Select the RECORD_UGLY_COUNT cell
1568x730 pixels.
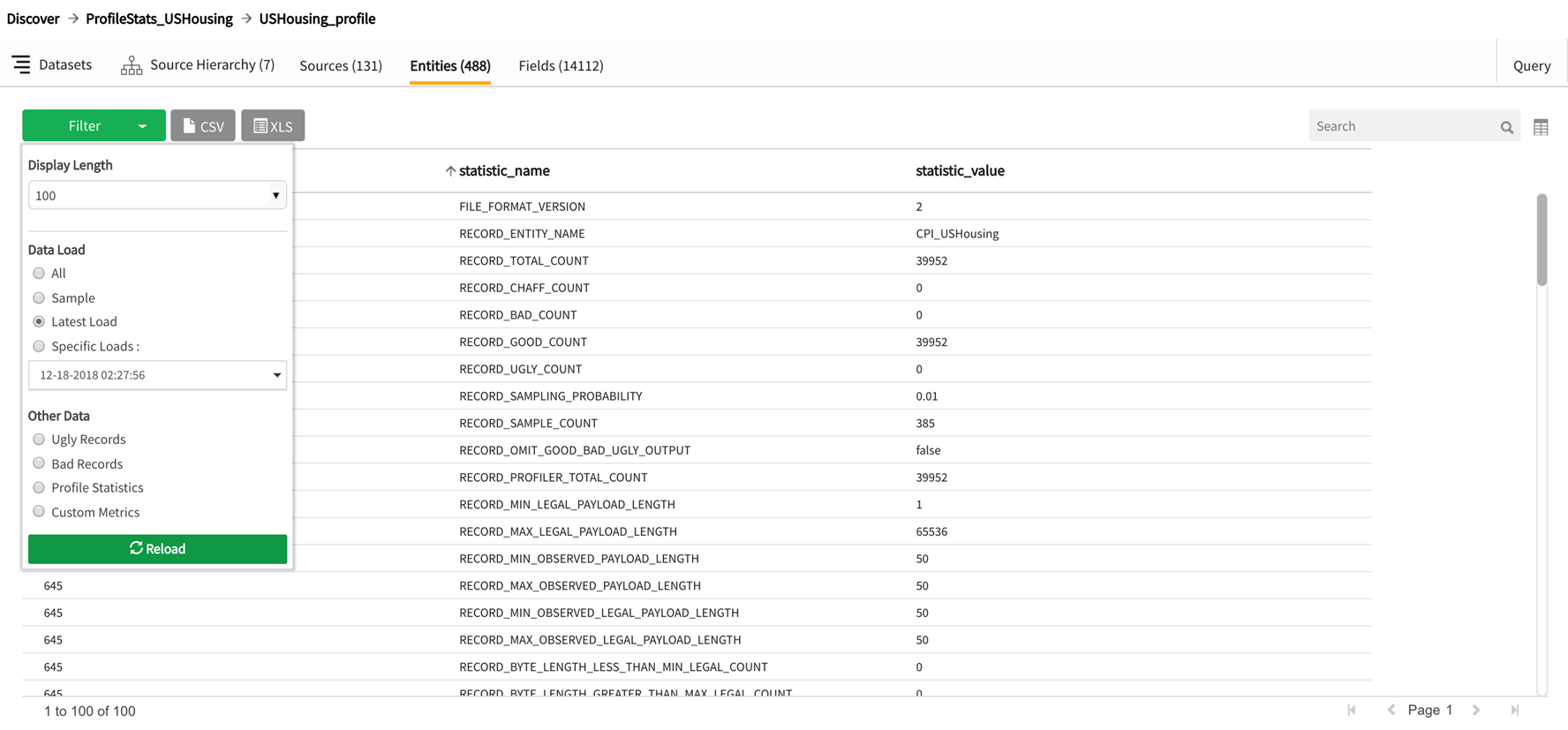(520, 369)
